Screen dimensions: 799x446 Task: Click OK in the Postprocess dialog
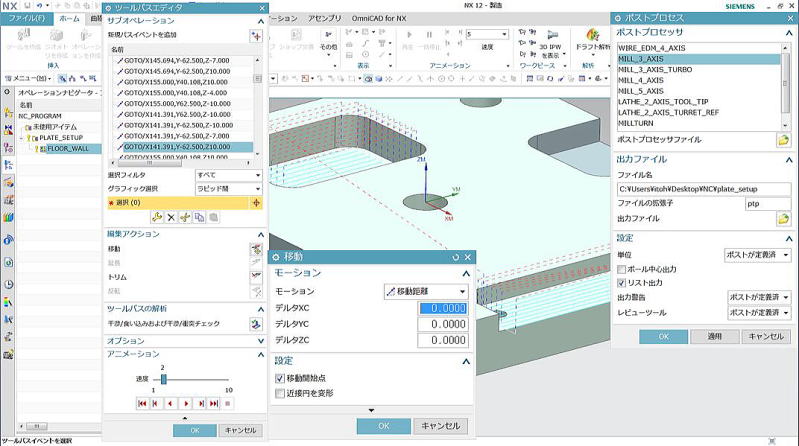(x=663, y=336)
